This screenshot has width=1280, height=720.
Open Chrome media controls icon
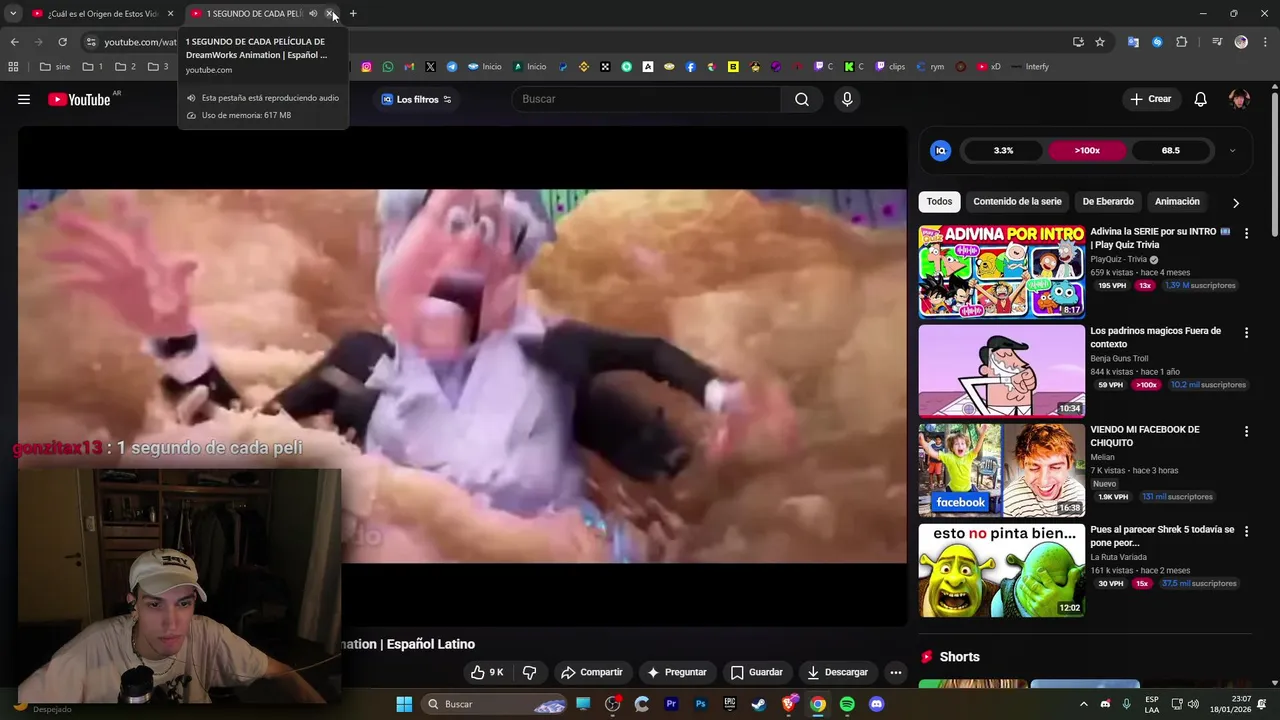coord(1217,42)
